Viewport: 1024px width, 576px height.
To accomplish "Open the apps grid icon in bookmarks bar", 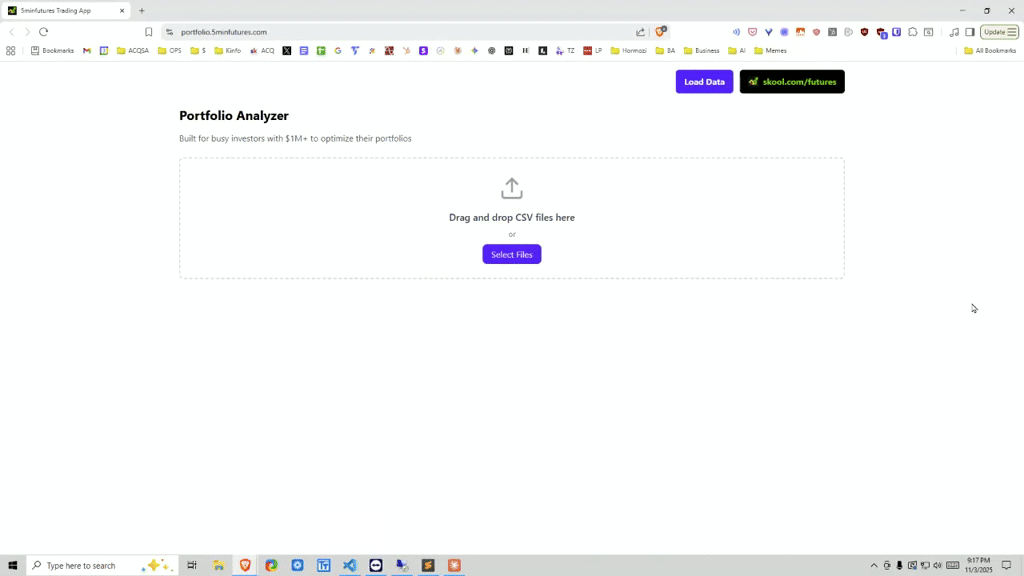I will tap(10, 50).
